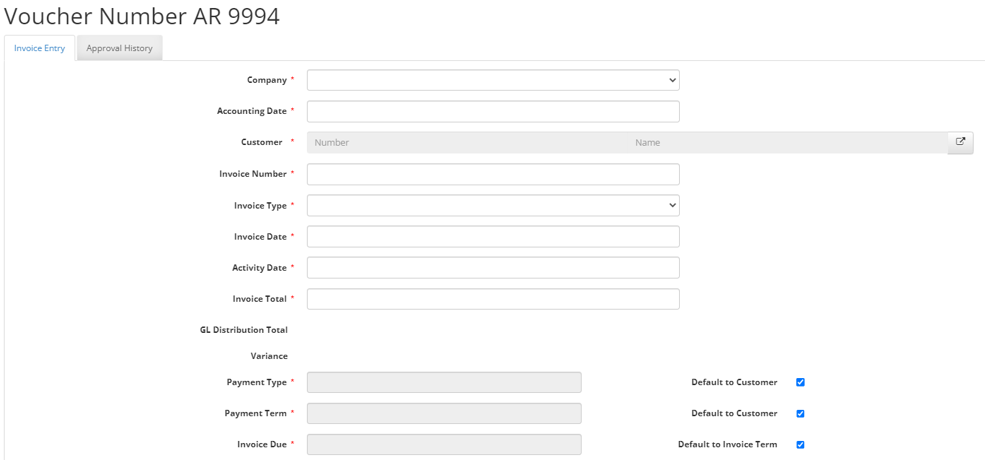This screenshot has height=460, width=985.
Task: Expand the Company dropdown
Action: (493, 80)
